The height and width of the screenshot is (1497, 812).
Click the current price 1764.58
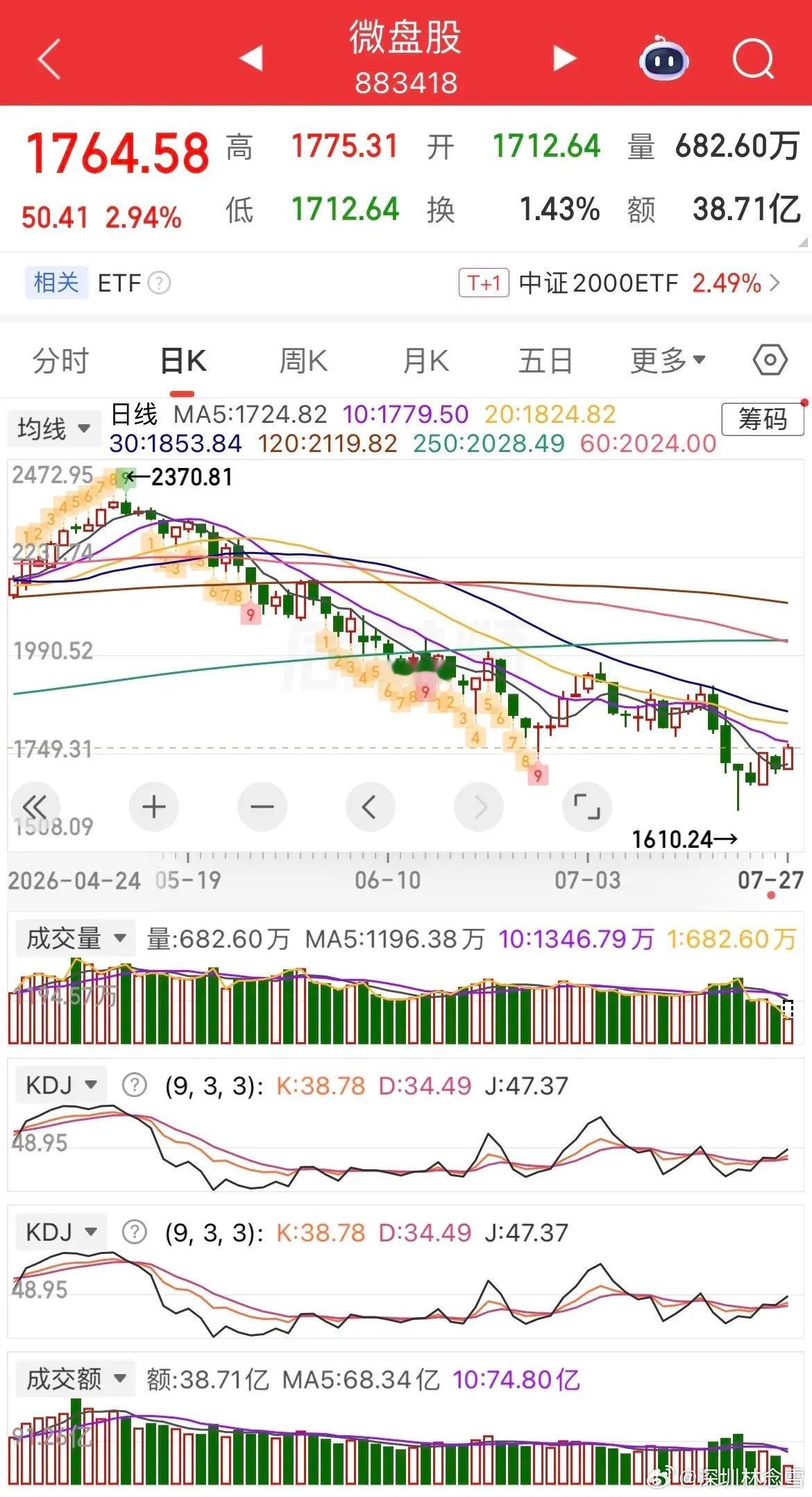point(117,153)
